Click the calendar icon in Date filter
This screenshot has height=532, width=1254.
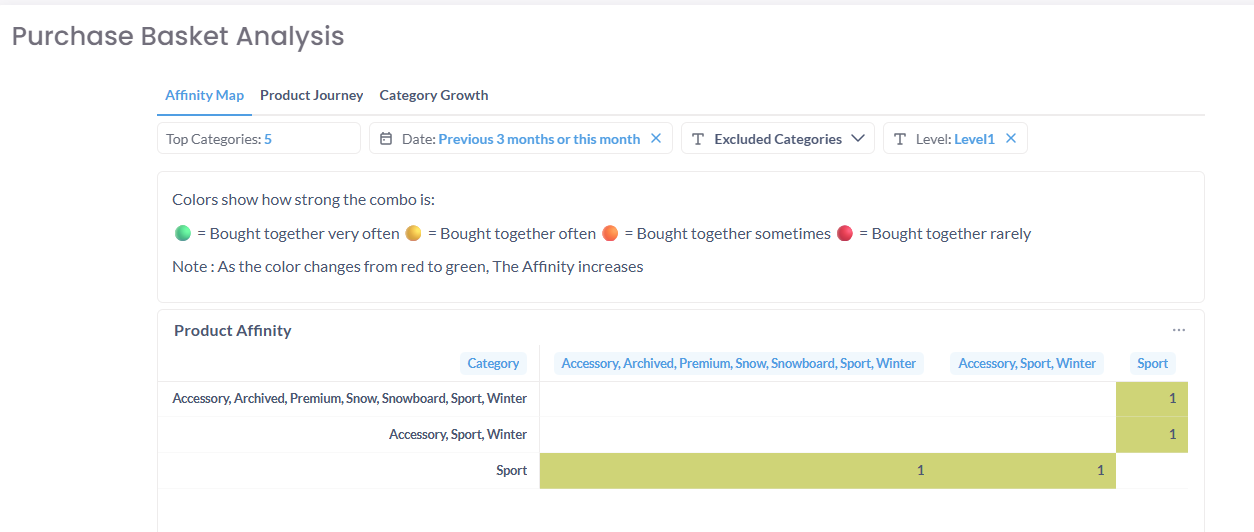[386, 139]
